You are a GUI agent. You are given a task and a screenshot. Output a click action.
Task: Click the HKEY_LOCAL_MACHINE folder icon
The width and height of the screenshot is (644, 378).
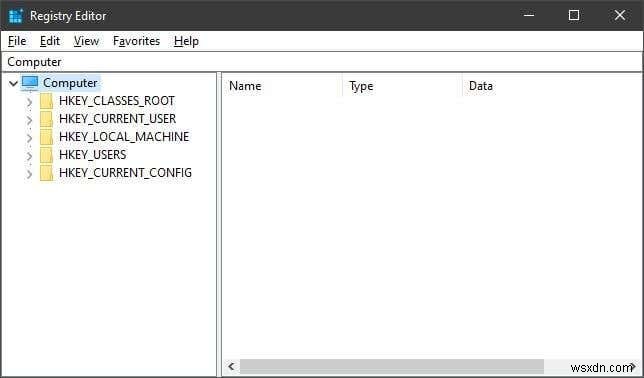(46, 137)
